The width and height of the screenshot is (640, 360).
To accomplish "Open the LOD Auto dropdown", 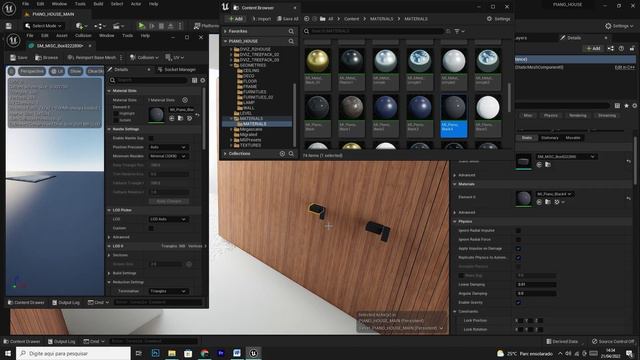I will (x=168, y=219).
